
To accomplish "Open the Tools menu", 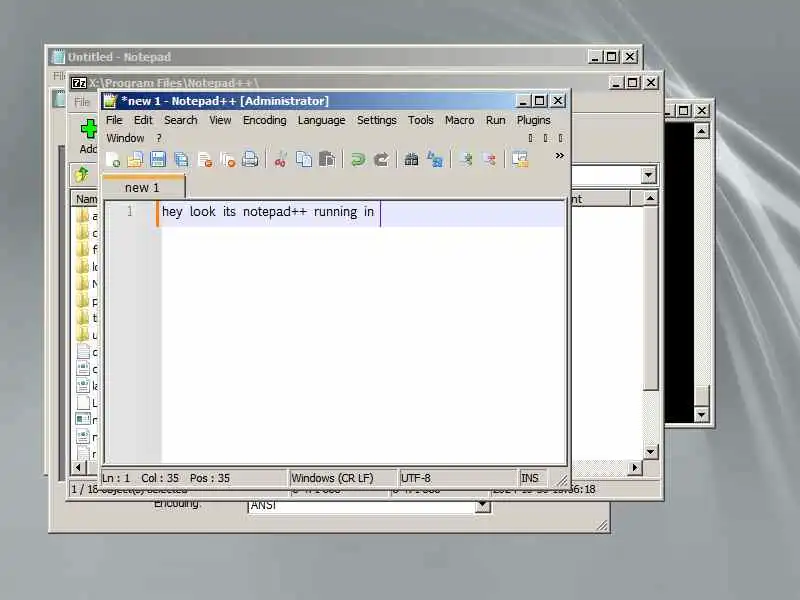I will (x=420, y=120).
